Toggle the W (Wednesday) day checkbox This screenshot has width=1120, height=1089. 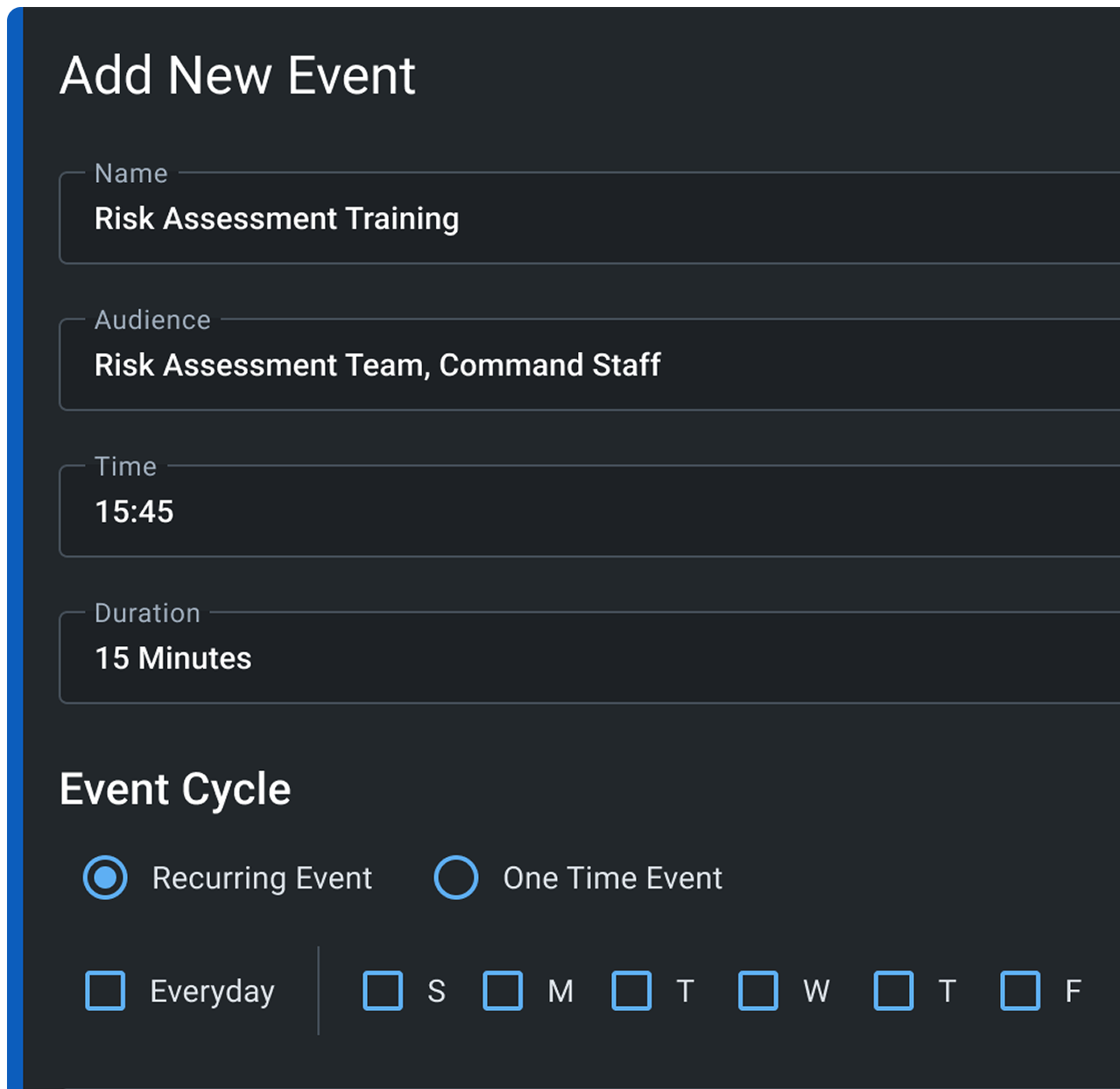(x=758, y=991)
